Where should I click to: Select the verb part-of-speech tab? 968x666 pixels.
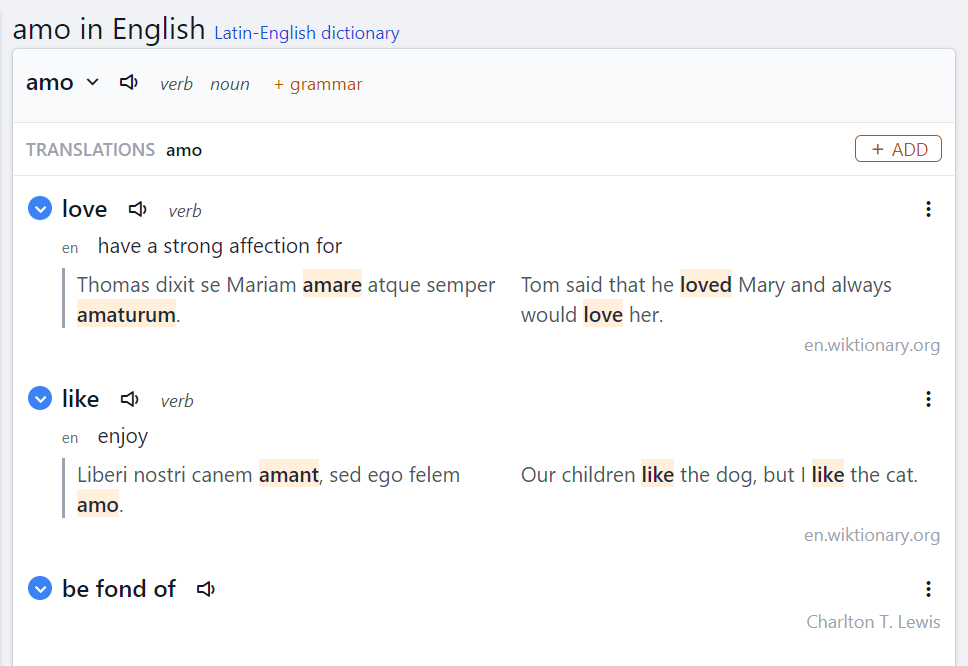[176, 84]
